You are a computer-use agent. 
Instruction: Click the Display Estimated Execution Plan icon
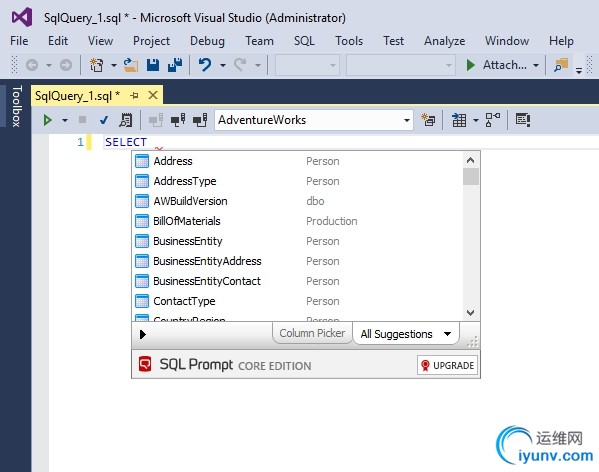click(126, 120)
